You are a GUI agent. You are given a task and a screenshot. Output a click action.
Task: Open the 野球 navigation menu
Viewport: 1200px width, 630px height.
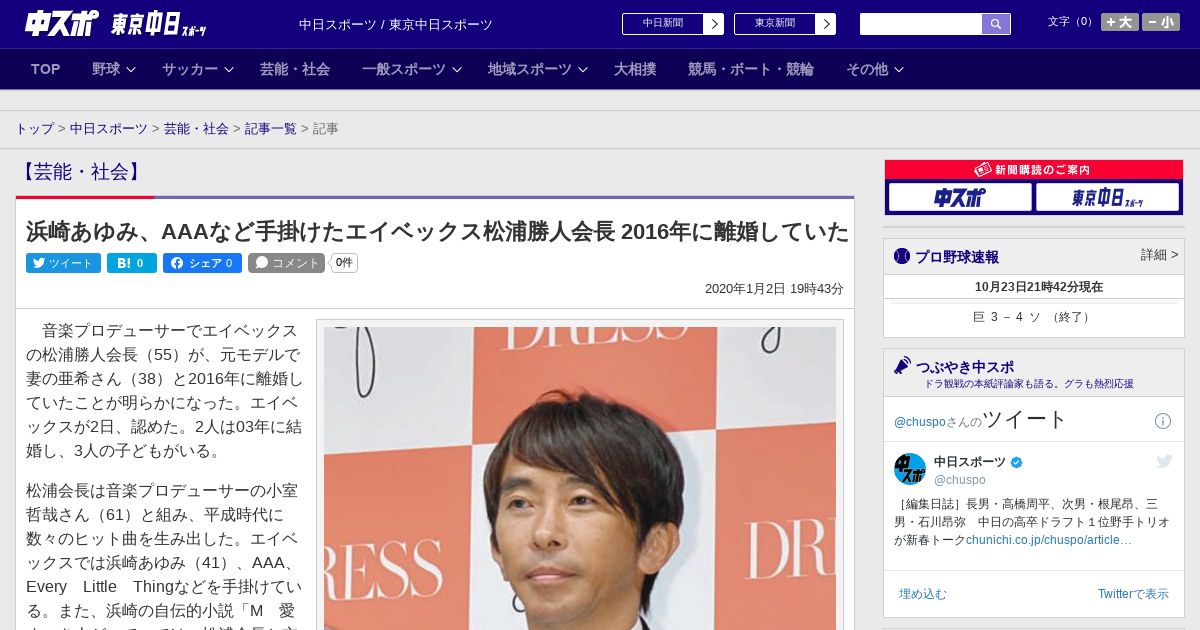pos(106,69)
